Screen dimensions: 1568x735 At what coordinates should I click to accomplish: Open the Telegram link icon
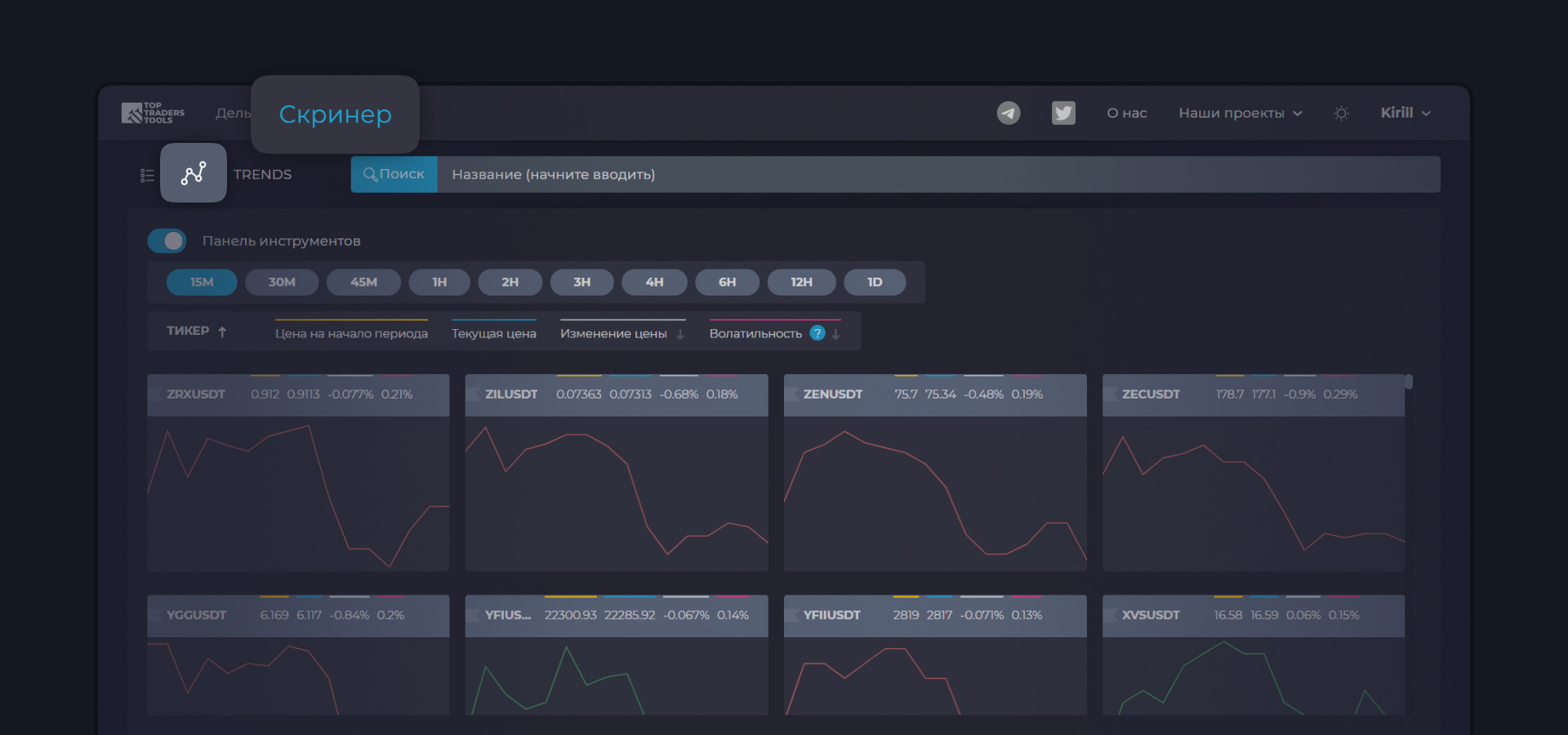pyautogui.click(x=1009, y=113)
